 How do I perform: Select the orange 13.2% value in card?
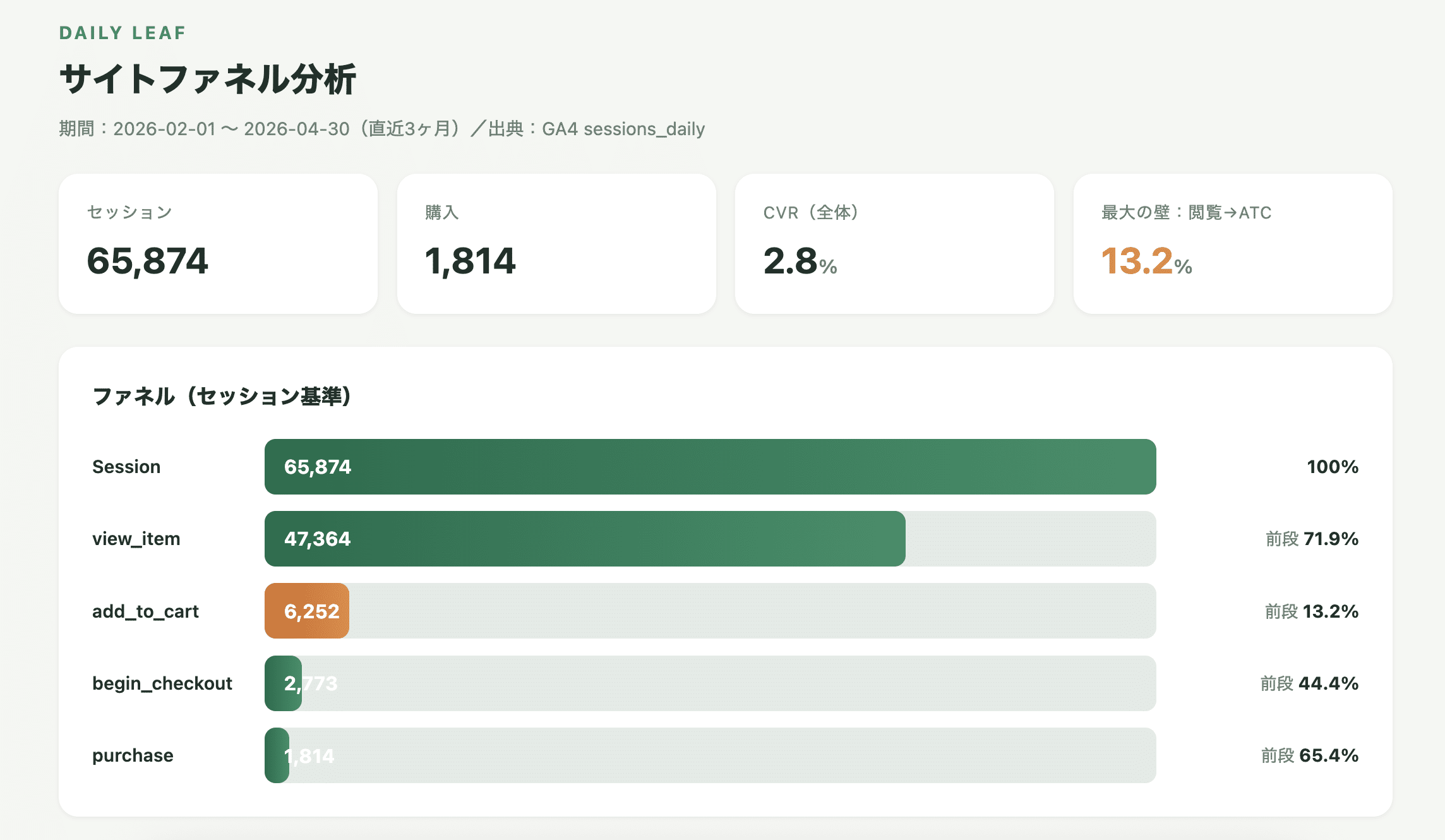click(x=1146, y=261)
